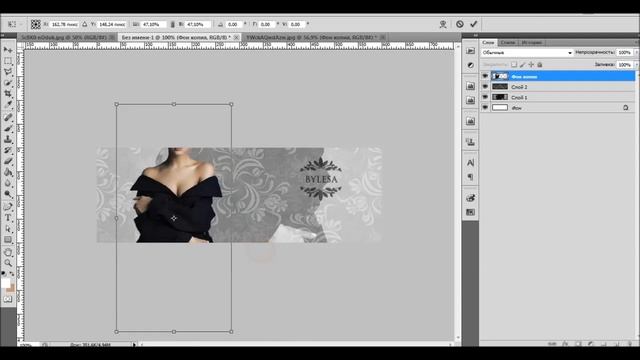640x360 pixels.
Task: Select the Pen tool
Action: pos(8,207)
